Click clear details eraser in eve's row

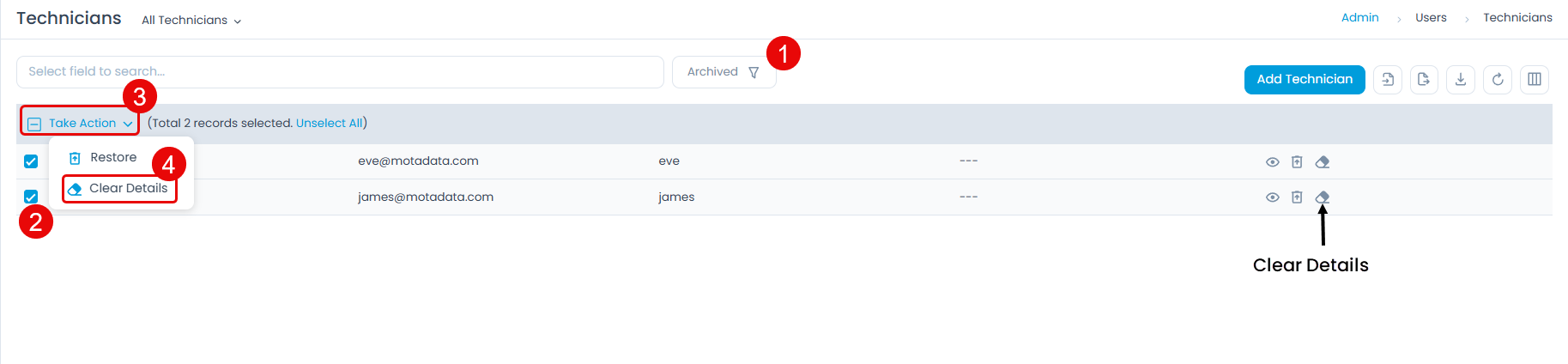(1323, 162)
